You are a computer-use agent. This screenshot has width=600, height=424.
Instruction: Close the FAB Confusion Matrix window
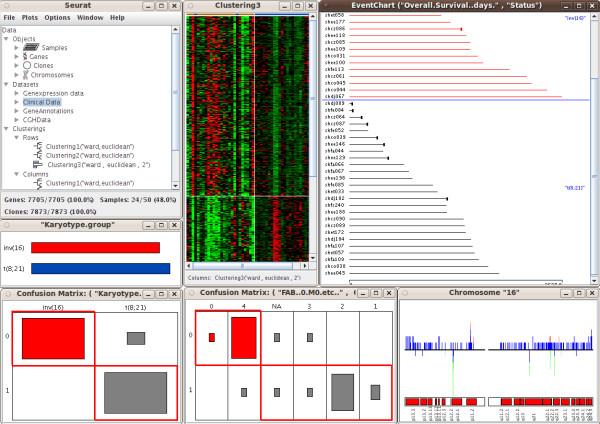point(389,293)
